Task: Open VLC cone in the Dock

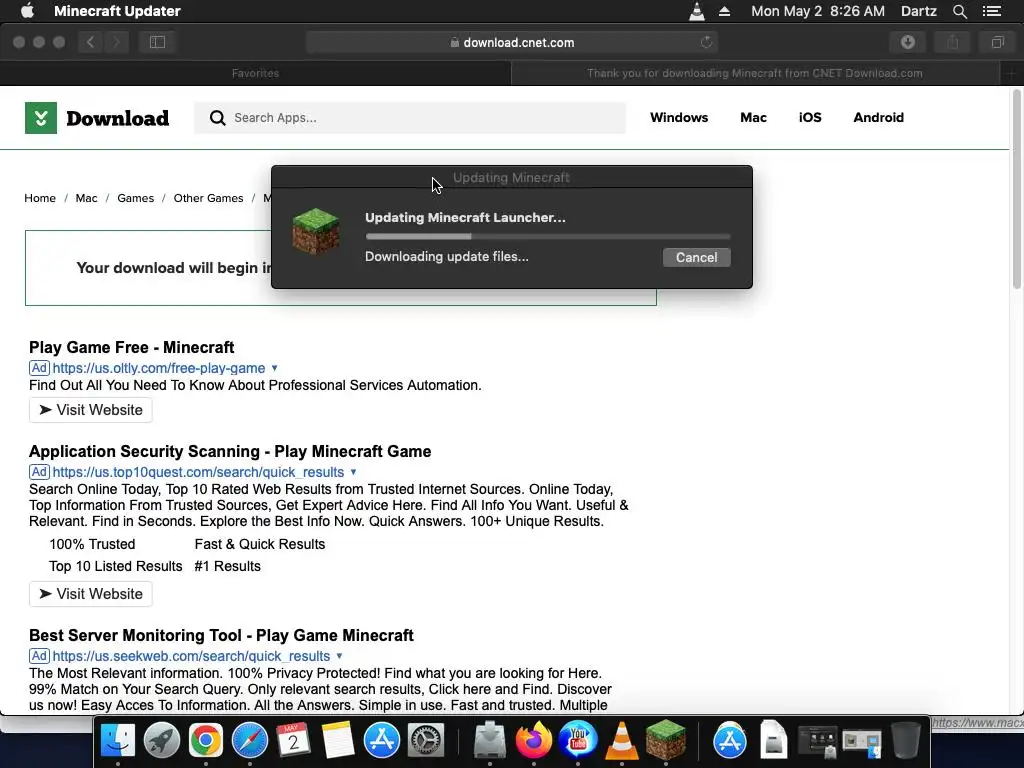Action: pos(622,741)
